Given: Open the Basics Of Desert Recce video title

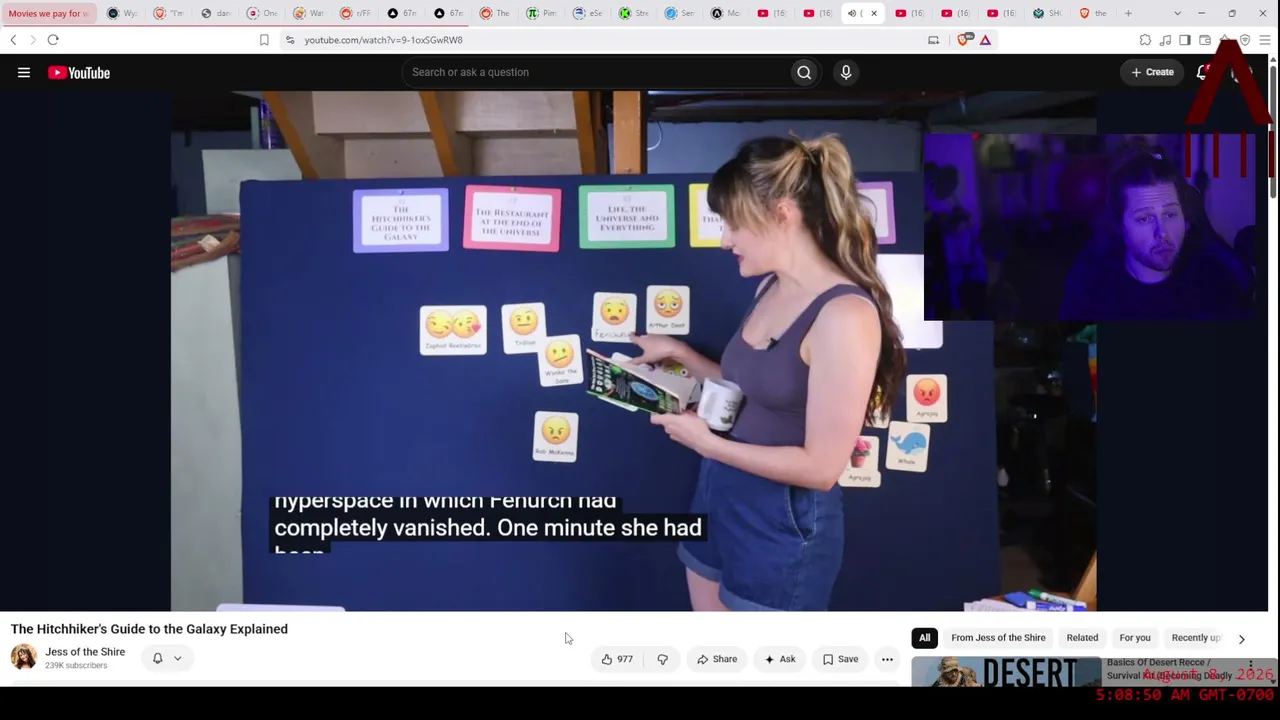Looking at the screenshot, I should [1168, 669].
